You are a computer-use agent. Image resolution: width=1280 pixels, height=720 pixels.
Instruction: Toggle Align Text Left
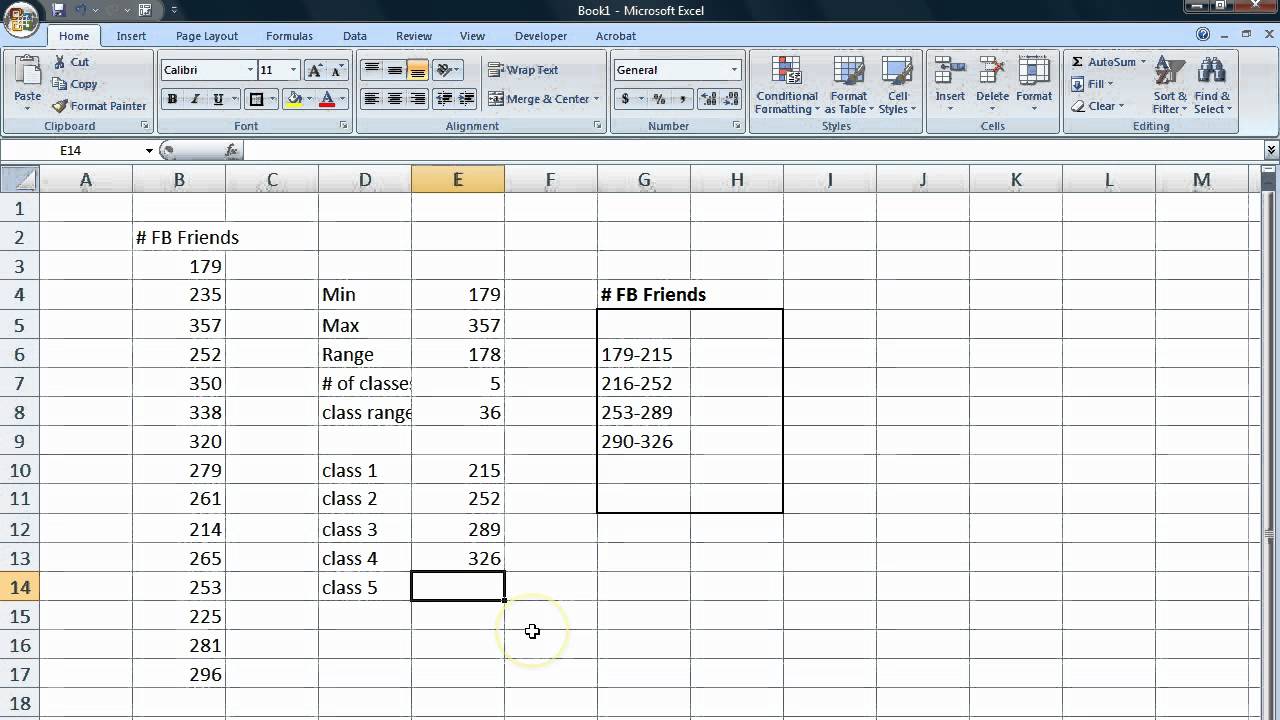372,99
